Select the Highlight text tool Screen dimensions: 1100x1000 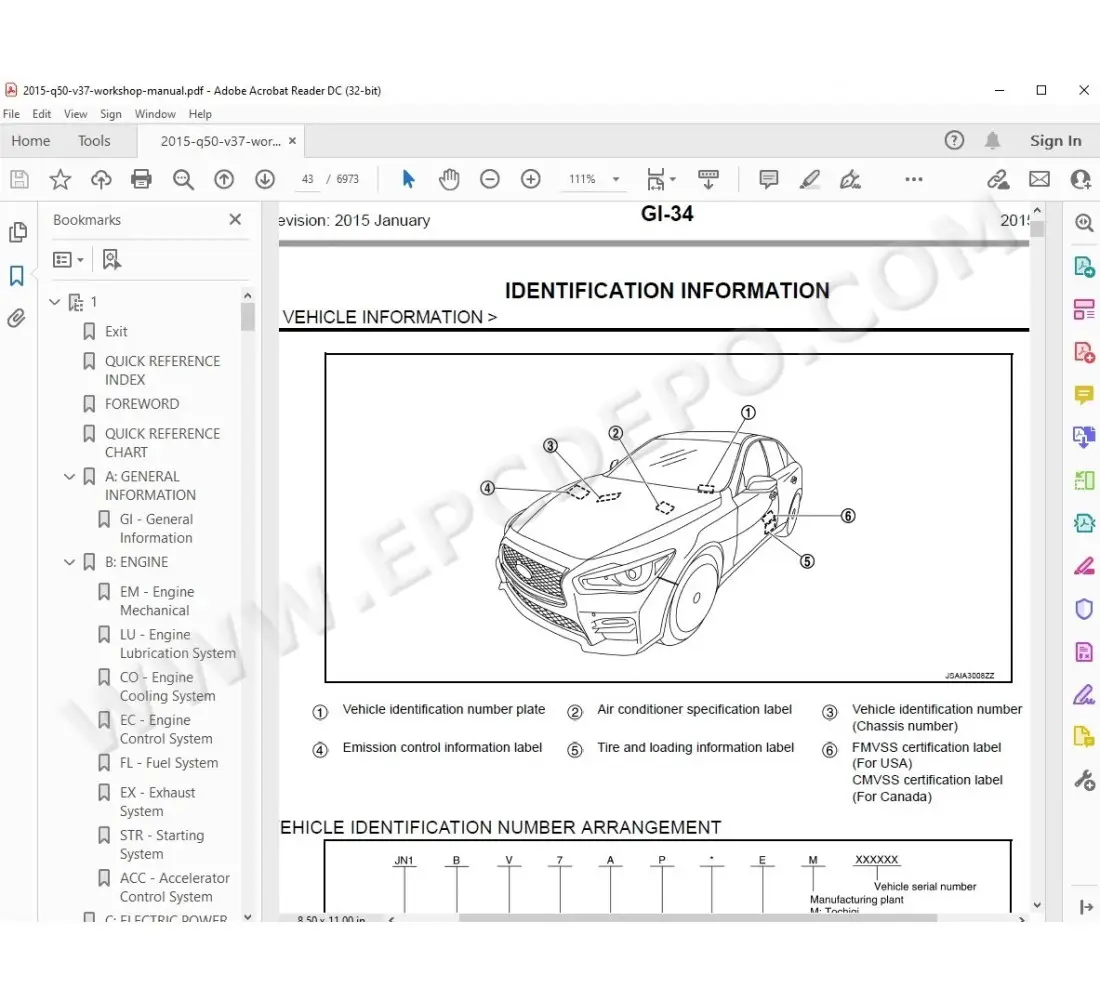[810, 179]
